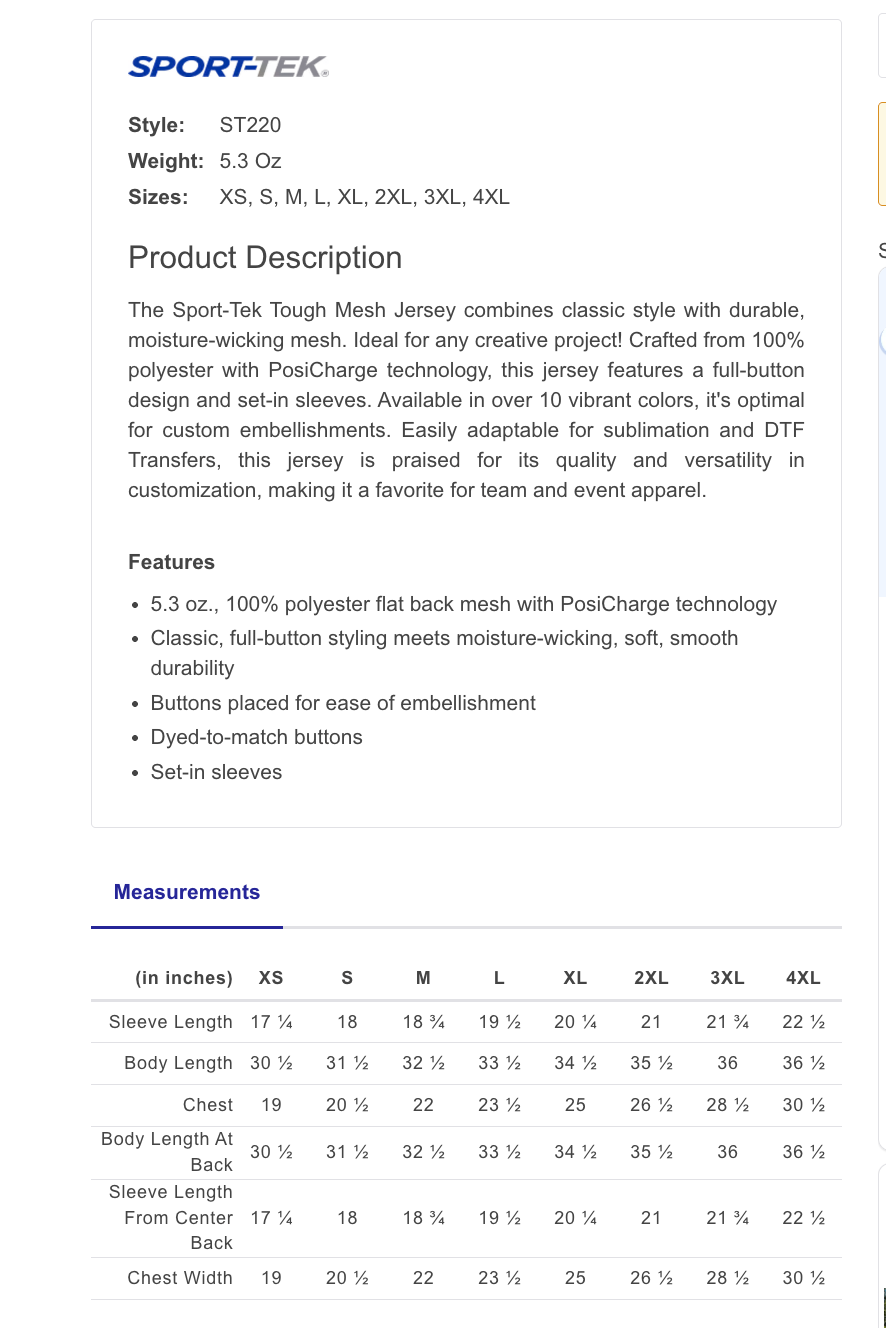Click the 2XL column header
This screenshot has width=886, height=1328.
tap(651, 978)
